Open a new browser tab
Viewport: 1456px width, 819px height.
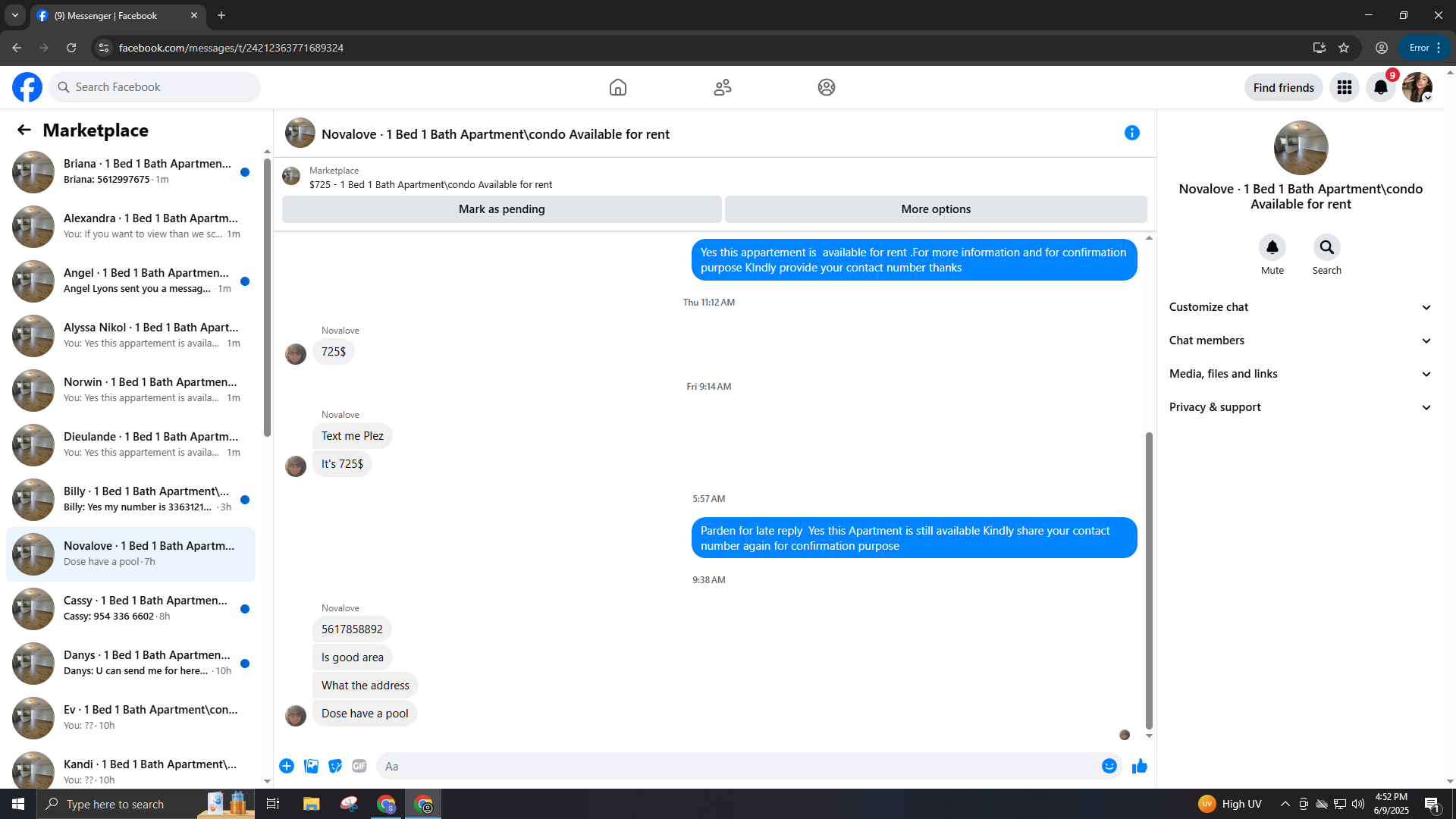221,15
